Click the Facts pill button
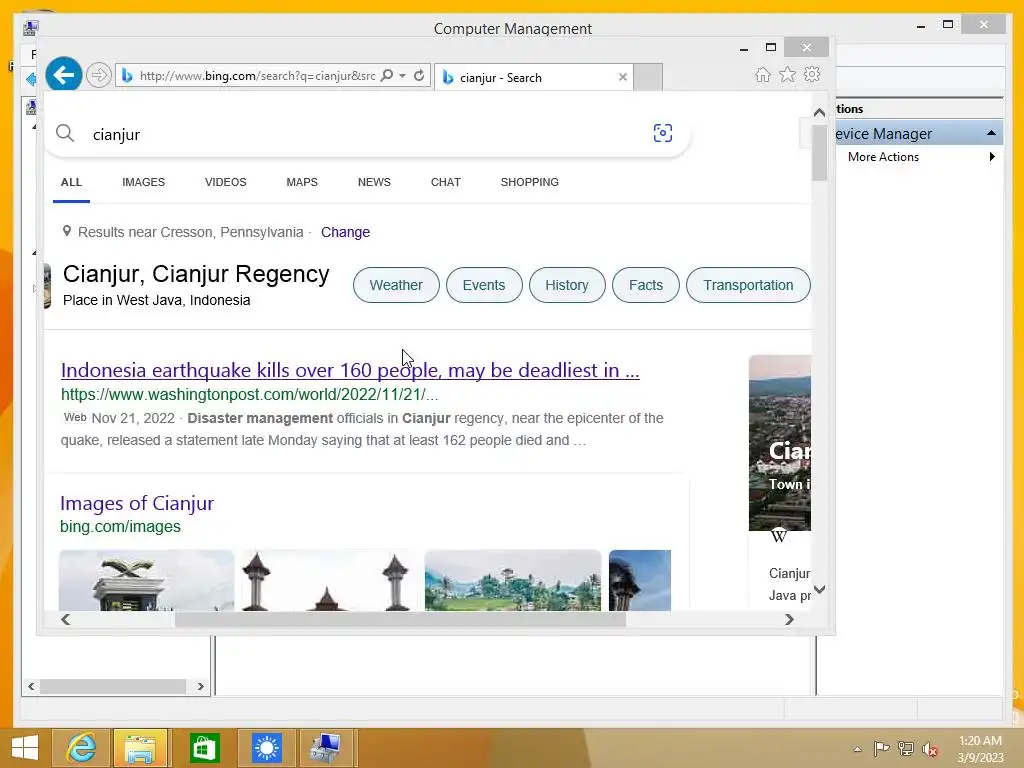Screen dimensions: 1024x768 point(646,285)
